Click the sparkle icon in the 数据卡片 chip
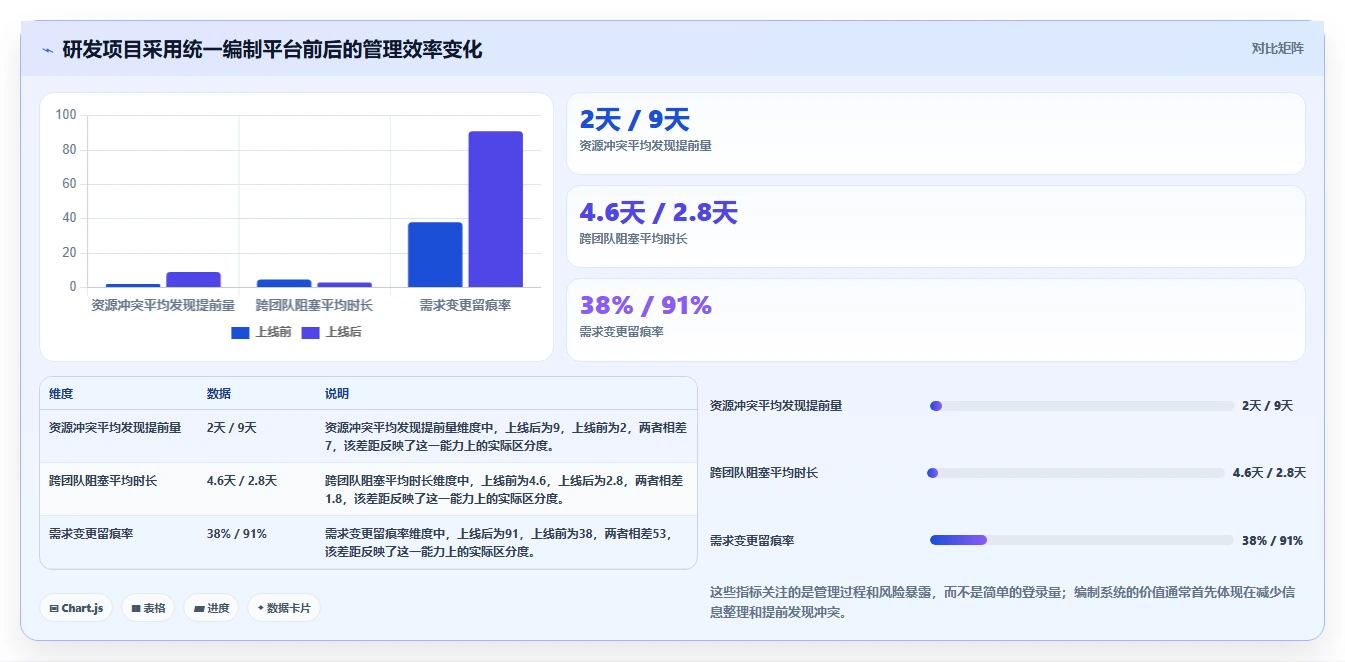 (x=260, y=608)
